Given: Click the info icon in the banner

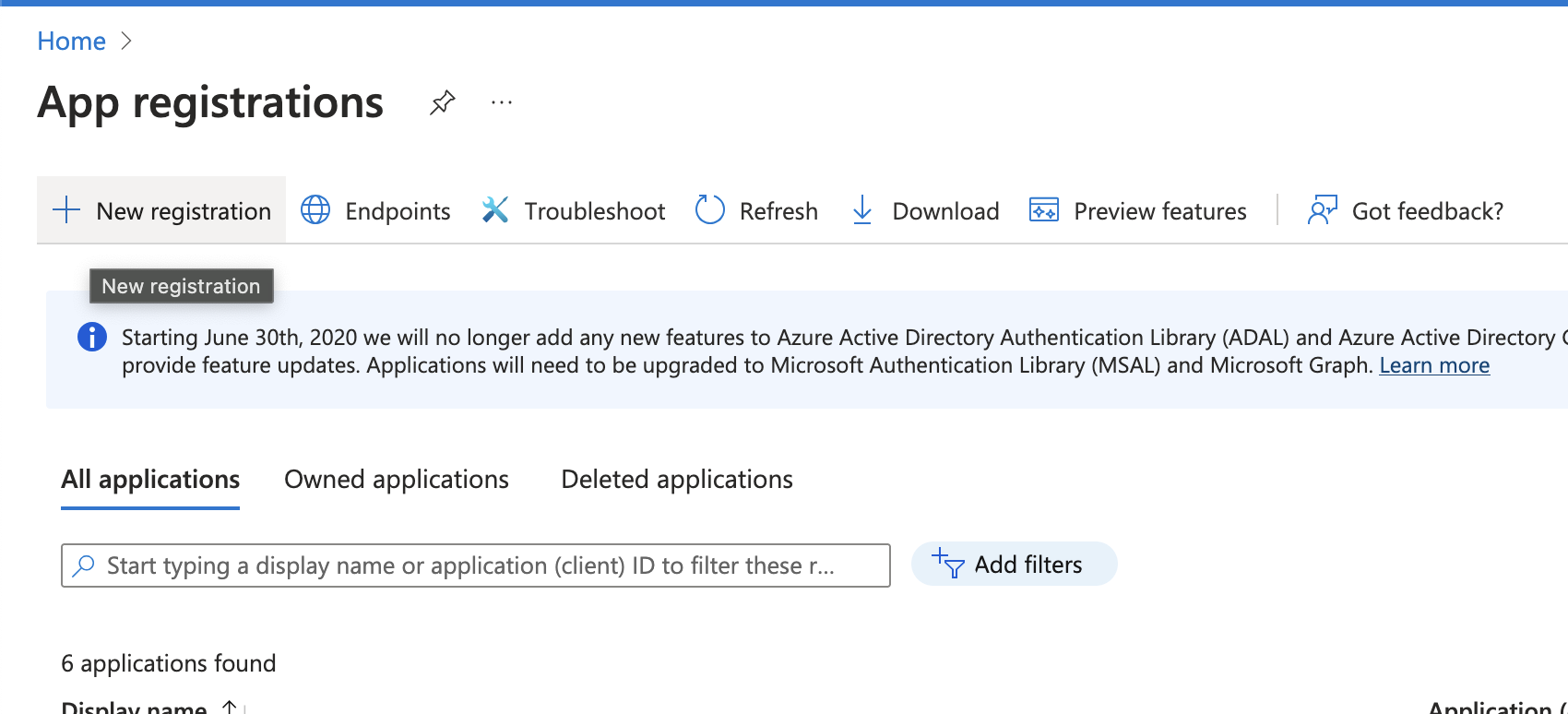Looking at the screenshot, I should click(92, 337).
